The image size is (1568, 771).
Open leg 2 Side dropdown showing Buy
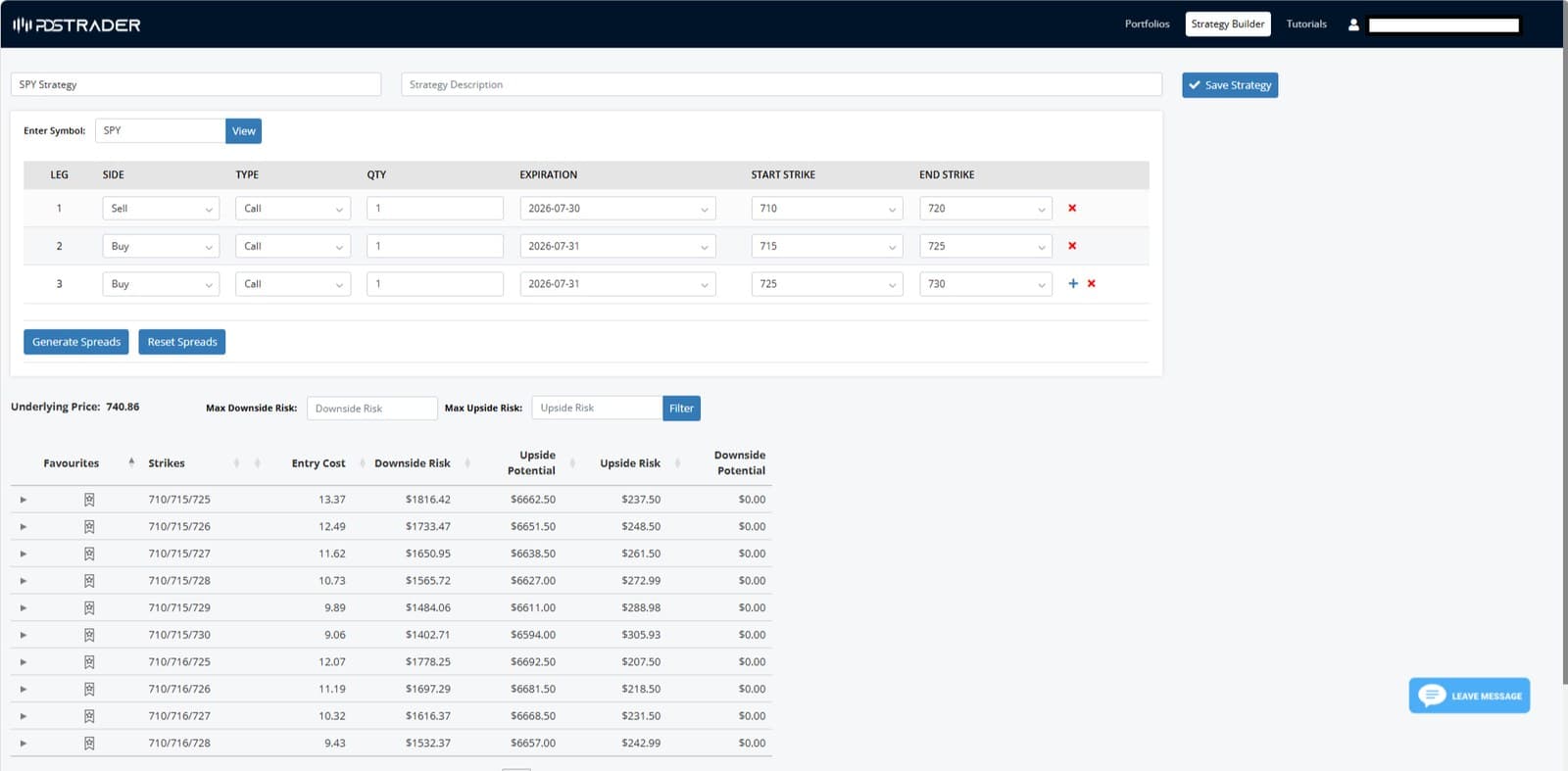[161, 246]
